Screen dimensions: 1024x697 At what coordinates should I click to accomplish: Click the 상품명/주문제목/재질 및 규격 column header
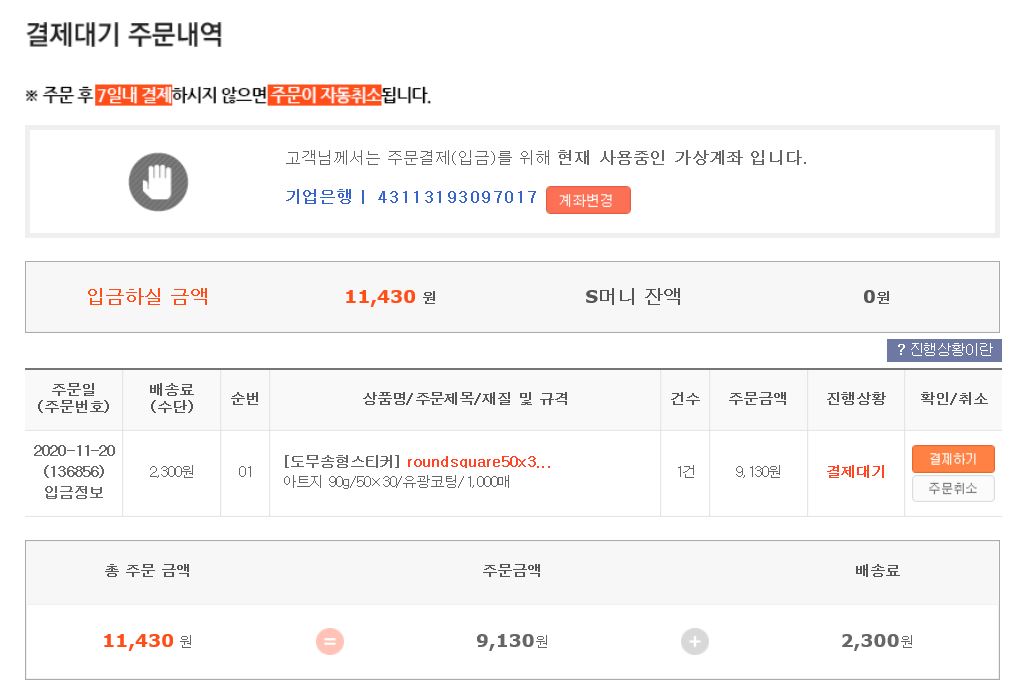[x=465, y=398]
